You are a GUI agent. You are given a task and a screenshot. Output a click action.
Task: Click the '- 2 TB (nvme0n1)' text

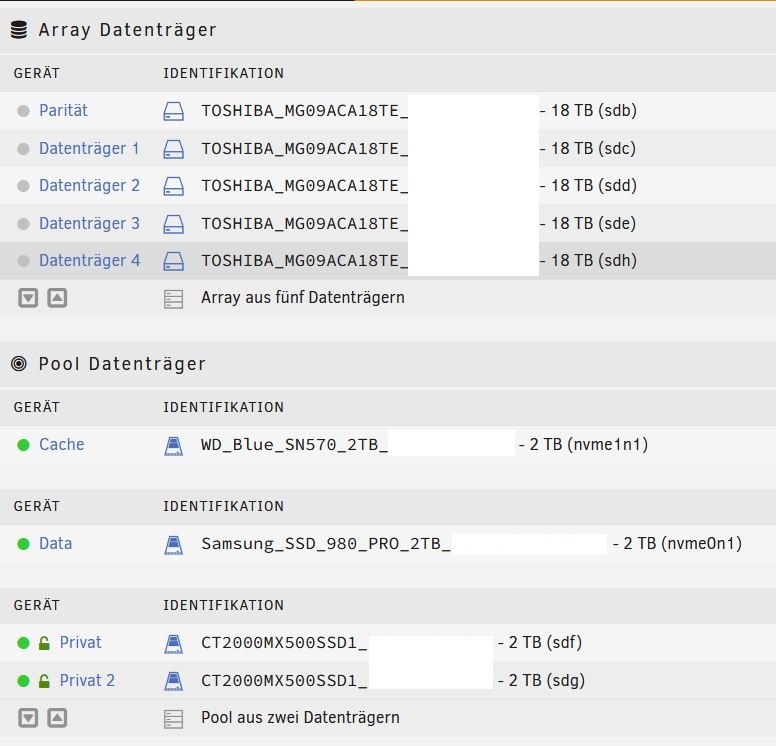[x=678, y=544]
